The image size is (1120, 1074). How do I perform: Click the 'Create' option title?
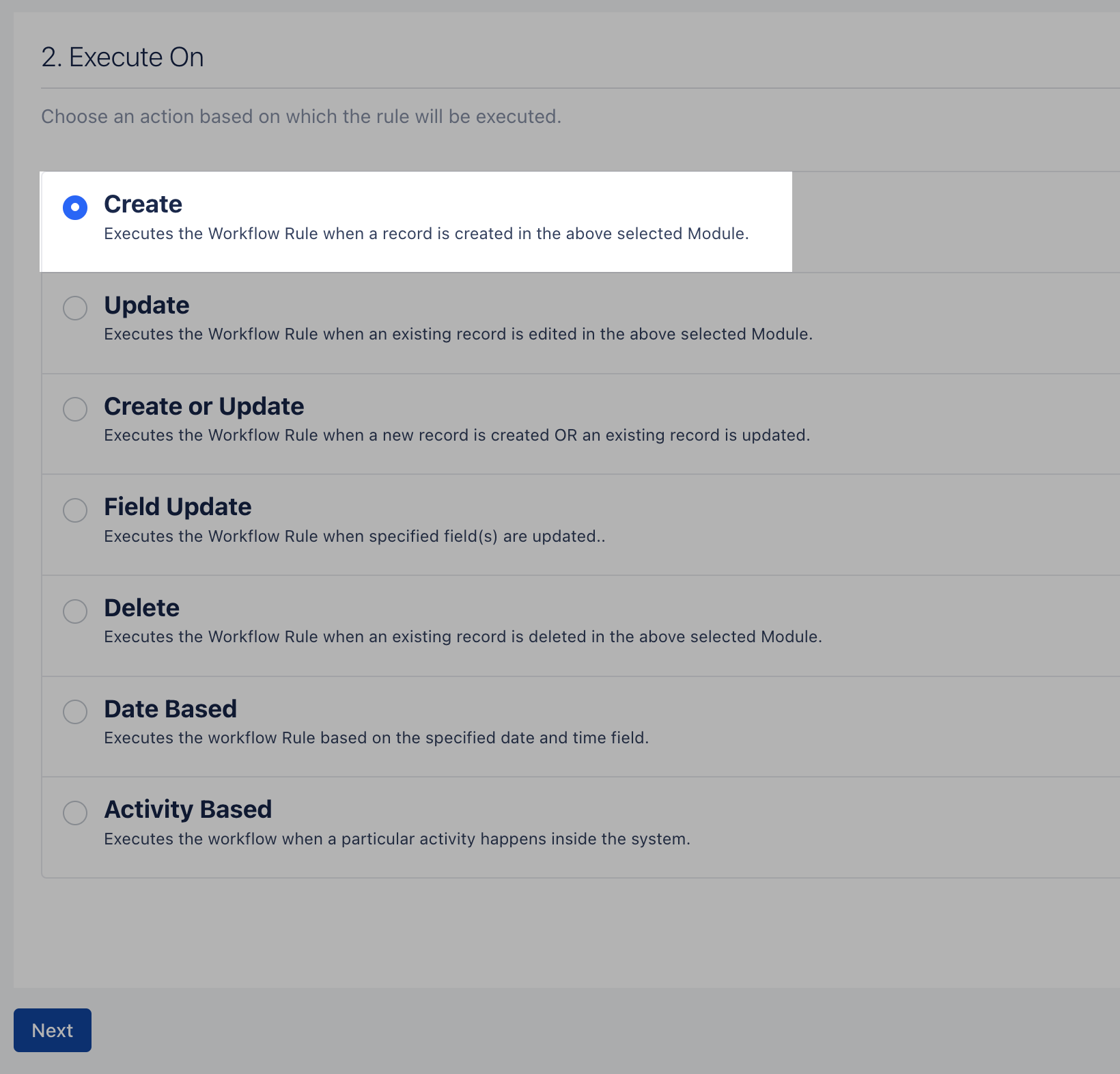[x=143, y=204]
